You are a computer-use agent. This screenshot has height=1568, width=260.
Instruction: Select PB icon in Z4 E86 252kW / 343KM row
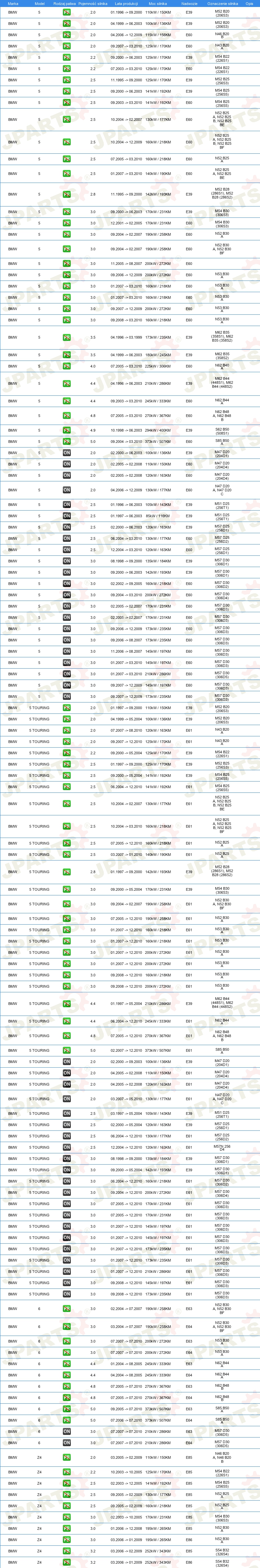click(x=66, y=1562)
